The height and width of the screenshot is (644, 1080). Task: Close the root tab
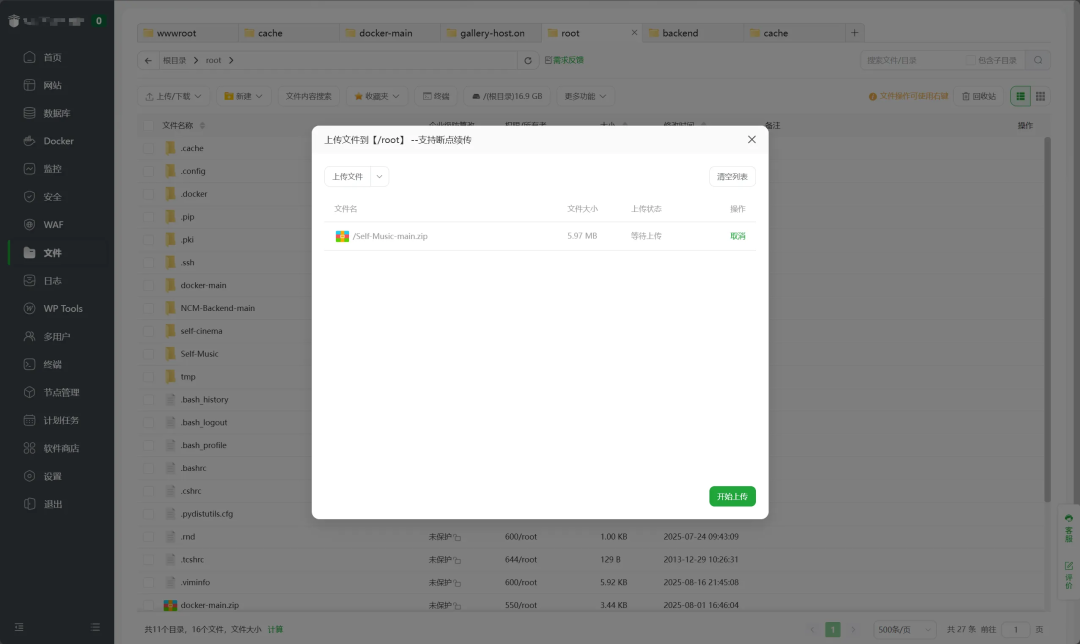click(x=634, y=32)
